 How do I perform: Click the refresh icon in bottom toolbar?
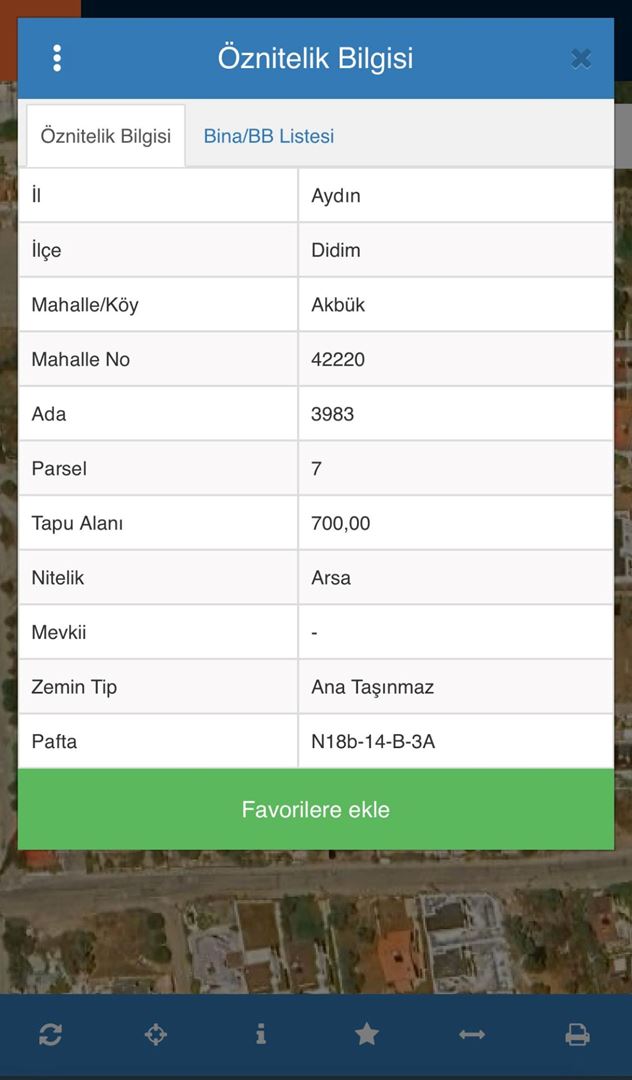click(x=51, y=1035)
